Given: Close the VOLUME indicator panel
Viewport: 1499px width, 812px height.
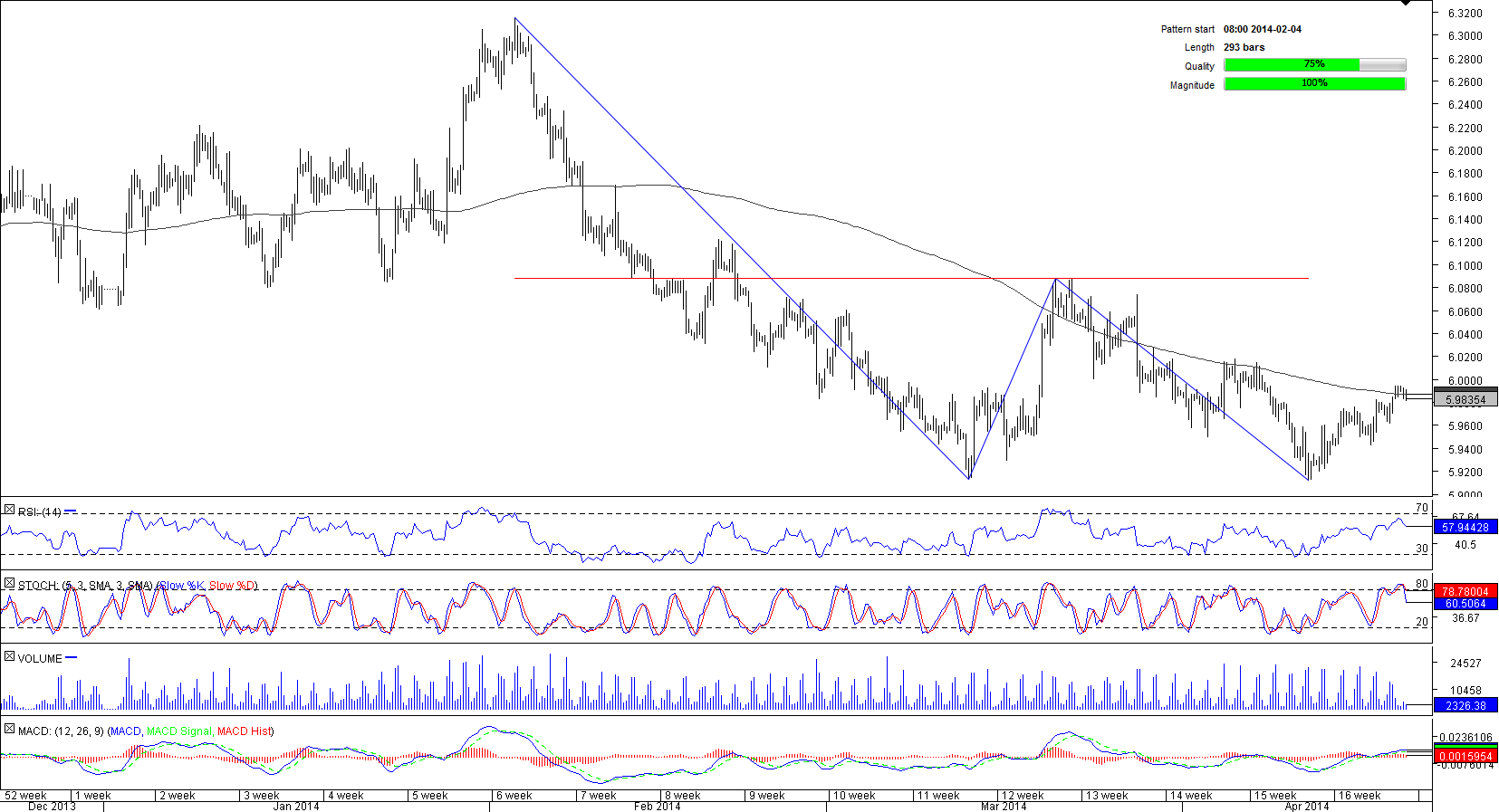Looking at the screenshot, I should click(x=9, y=656).
